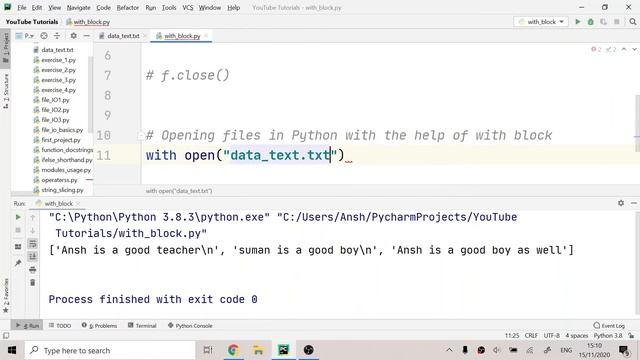Open Chrome from the taskbar
640x360 pixels.
coord(233,350)
